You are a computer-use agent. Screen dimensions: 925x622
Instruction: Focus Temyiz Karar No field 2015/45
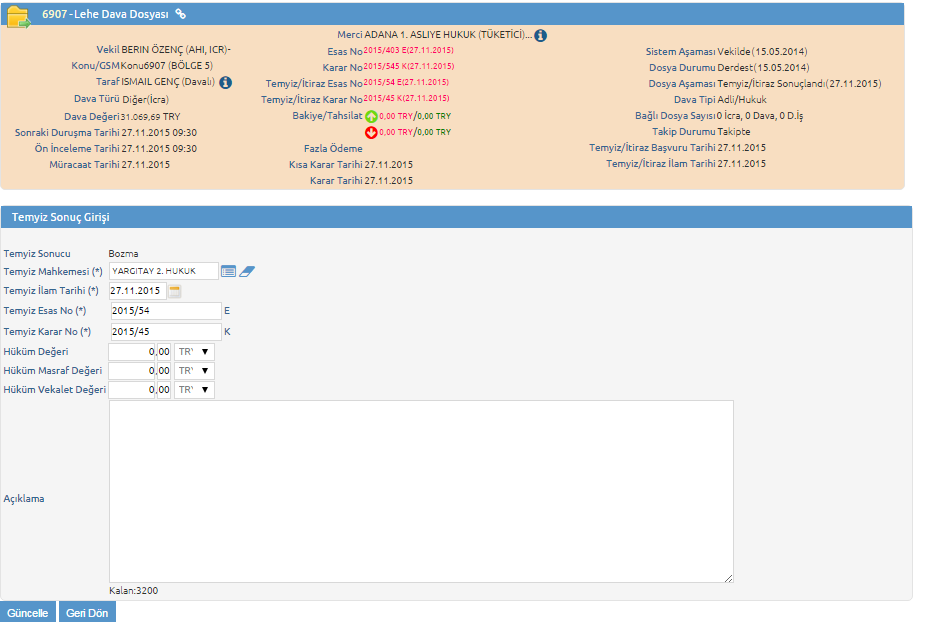pos(166,332)
